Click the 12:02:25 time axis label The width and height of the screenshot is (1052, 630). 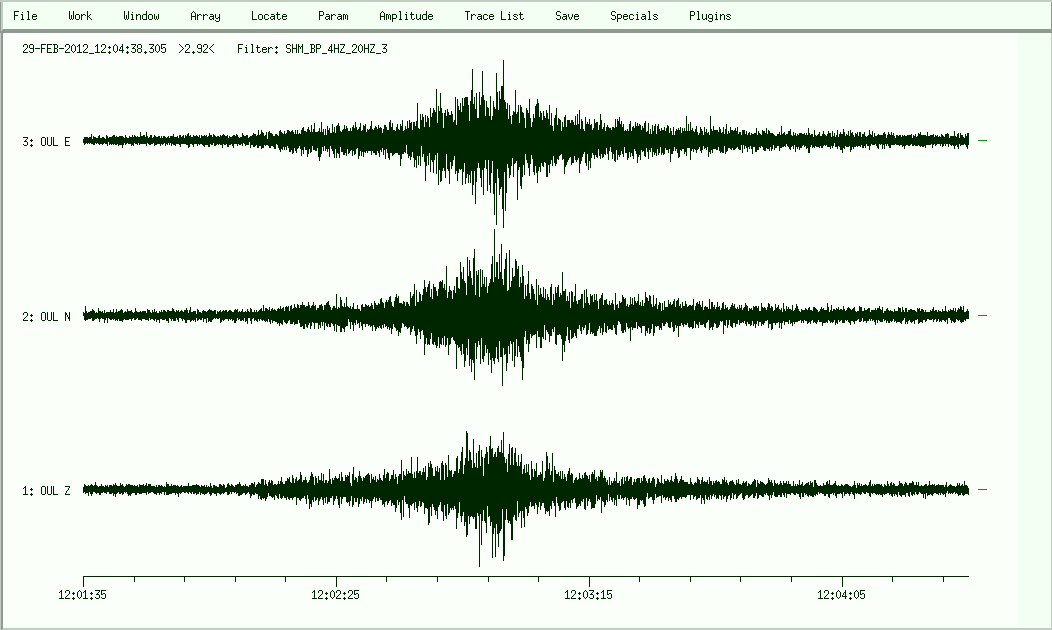pyautogui.click(x=337, y=594)
